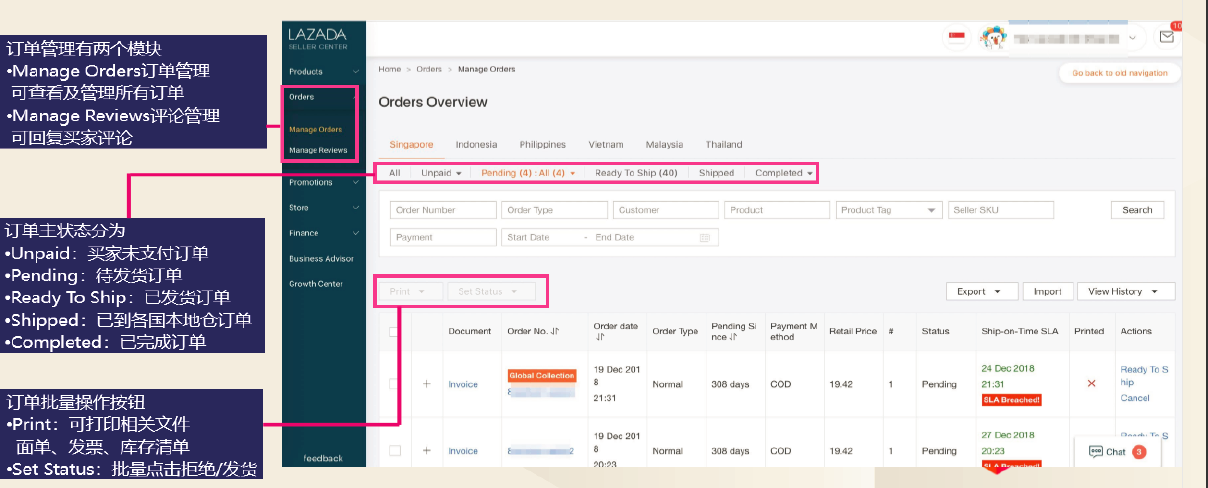Open Invoice link for Global Collection order
This screenshot has height=488, width=1208.
click(x=463, y=384)
